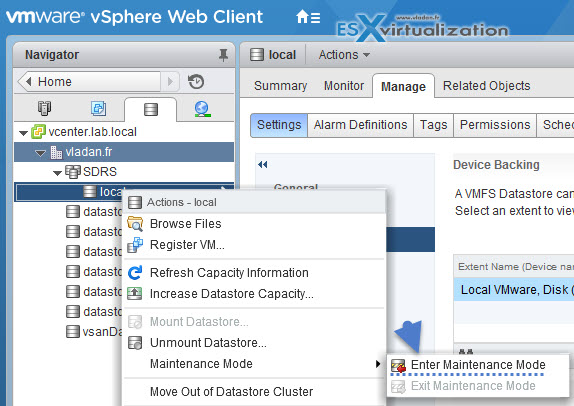Image resolution: width=574 pixels, height=406 pixels.
Task: Click the Increase Datastore Capacity icon
Action: [134, 294]
